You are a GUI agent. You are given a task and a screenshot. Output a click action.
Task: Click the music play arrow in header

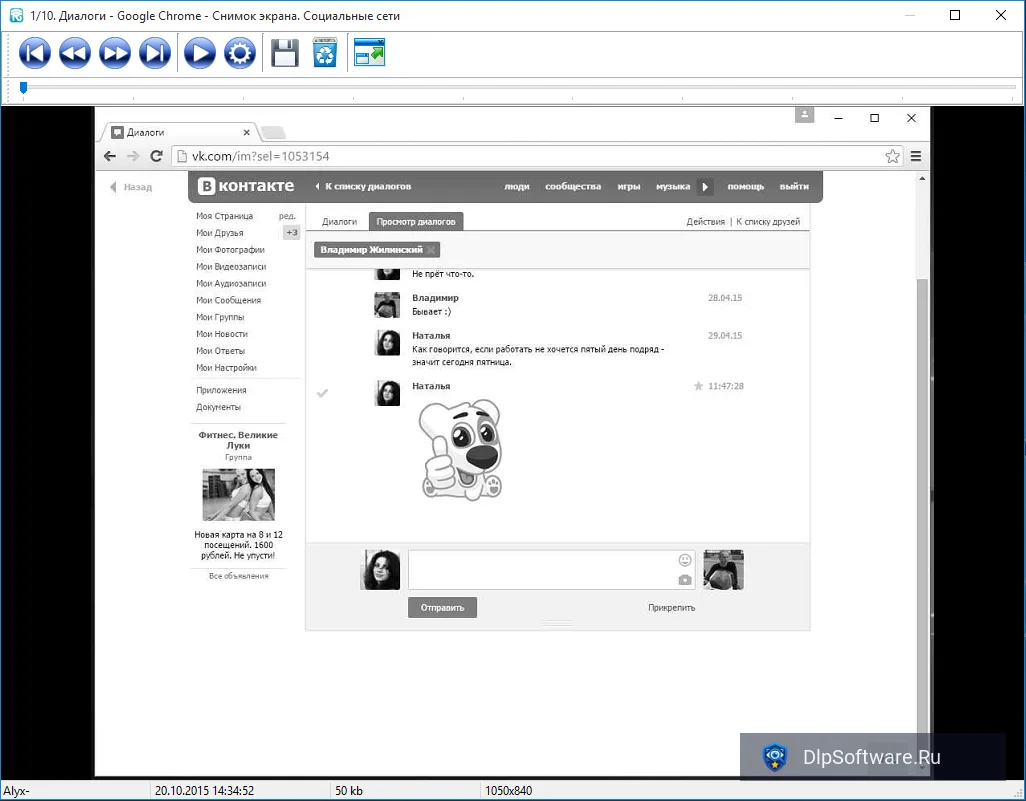pyautogui.click(x=705, y=187)
